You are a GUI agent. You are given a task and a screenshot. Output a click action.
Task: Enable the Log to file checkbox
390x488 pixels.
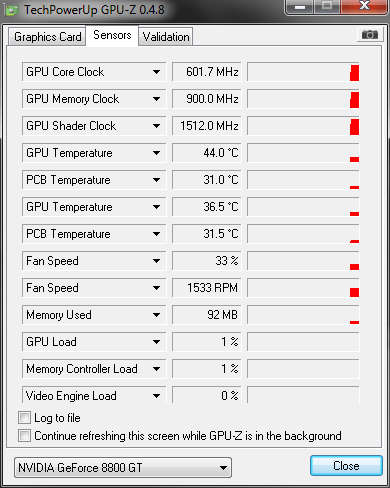pyautogui.click(x=24, y=418)
